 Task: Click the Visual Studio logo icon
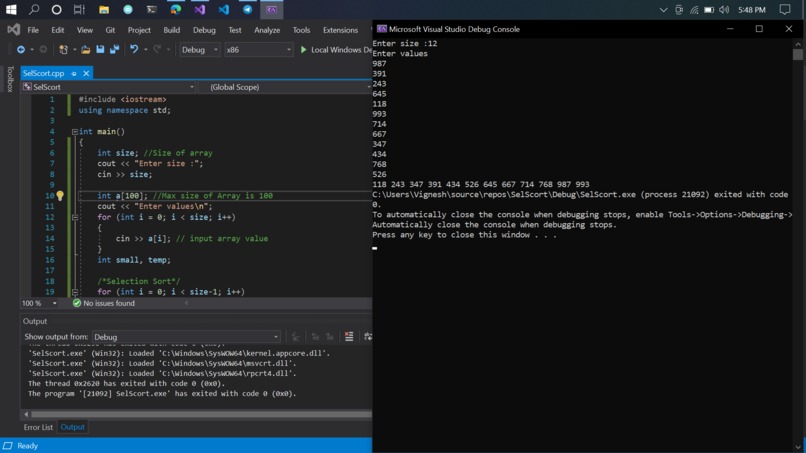coord(13,30)
